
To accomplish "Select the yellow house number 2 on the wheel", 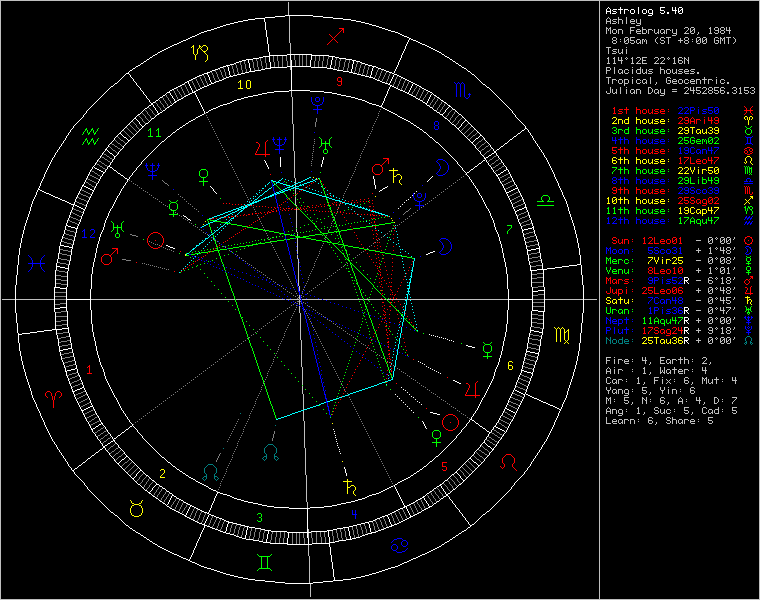I will [162, 474].
